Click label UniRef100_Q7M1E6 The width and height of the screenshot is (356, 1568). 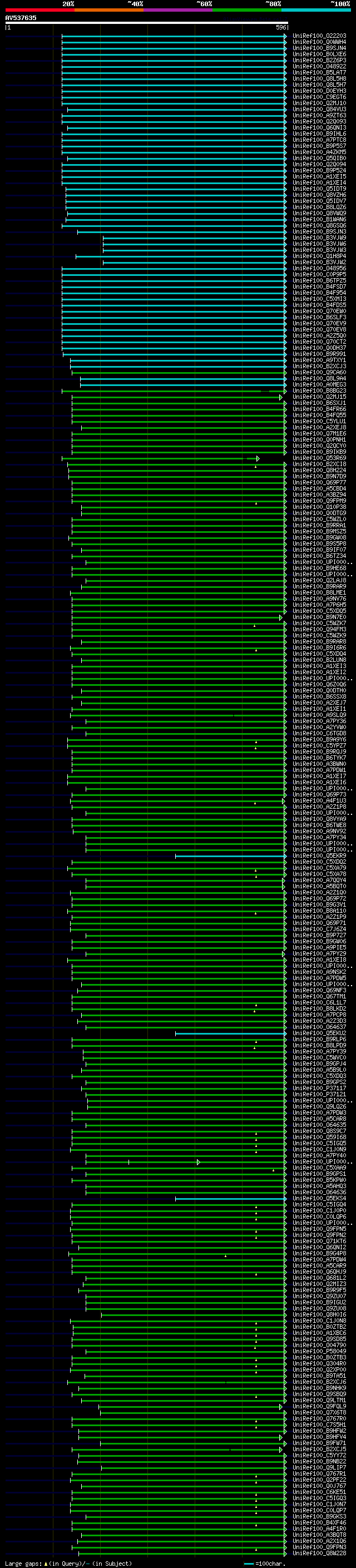tap(319, 434)
